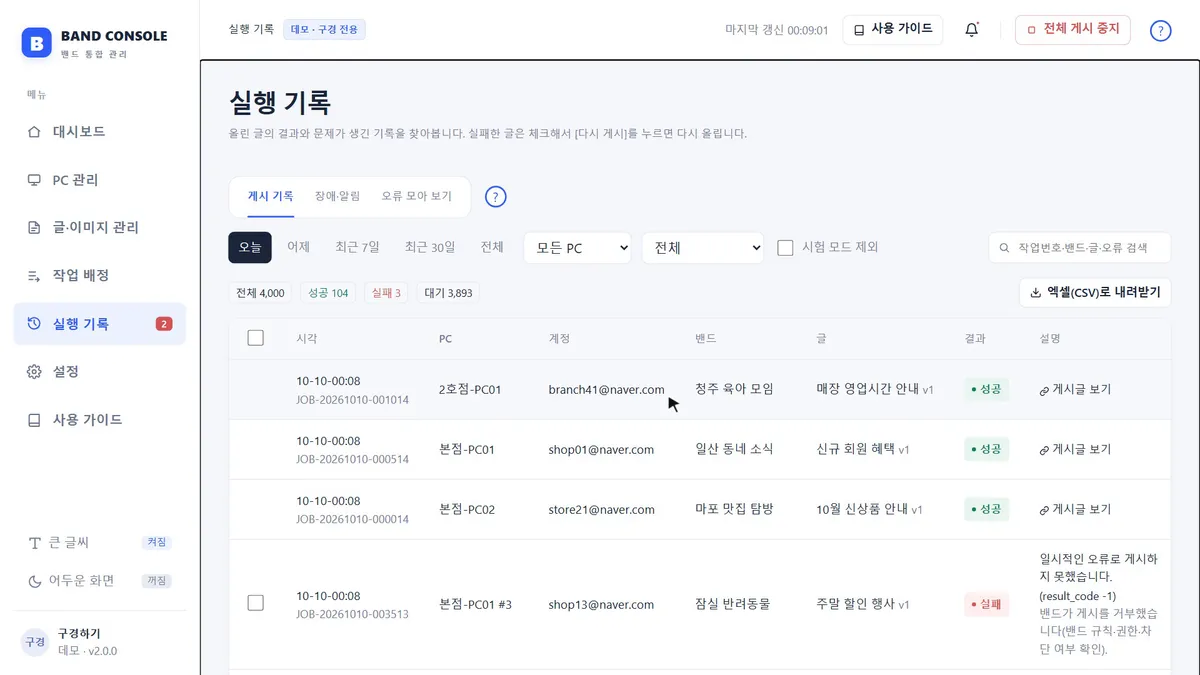
Task: Select the 오늘 date filter
Action: (x=250, y=247)
